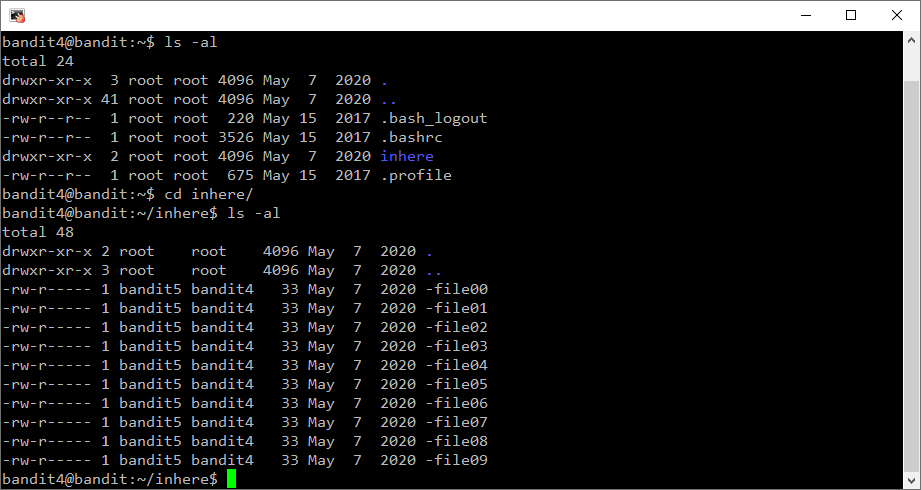Click the size 3526 of .bashrc

click(236, 137)
